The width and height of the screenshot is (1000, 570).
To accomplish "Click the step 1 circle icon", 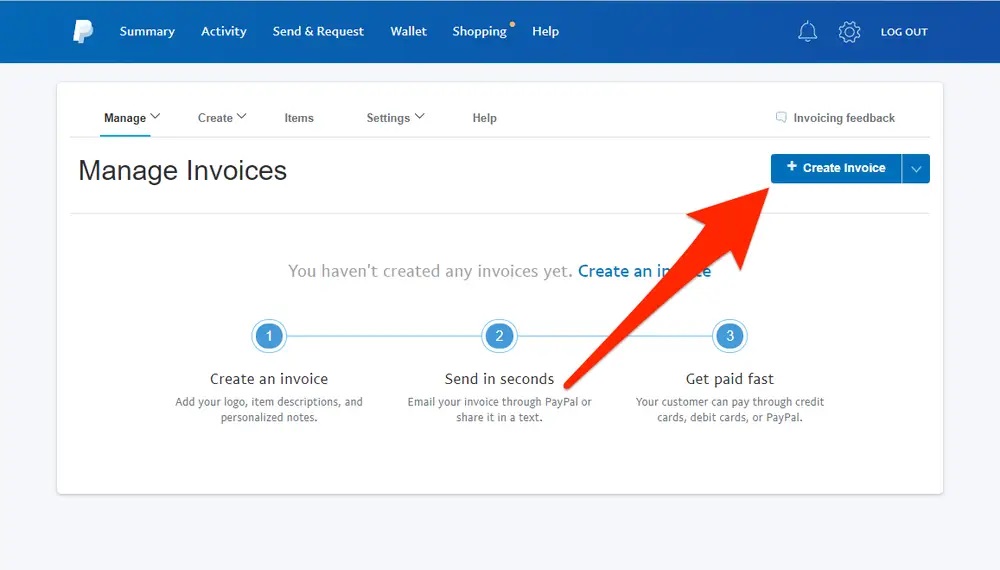I will point(269,336).
